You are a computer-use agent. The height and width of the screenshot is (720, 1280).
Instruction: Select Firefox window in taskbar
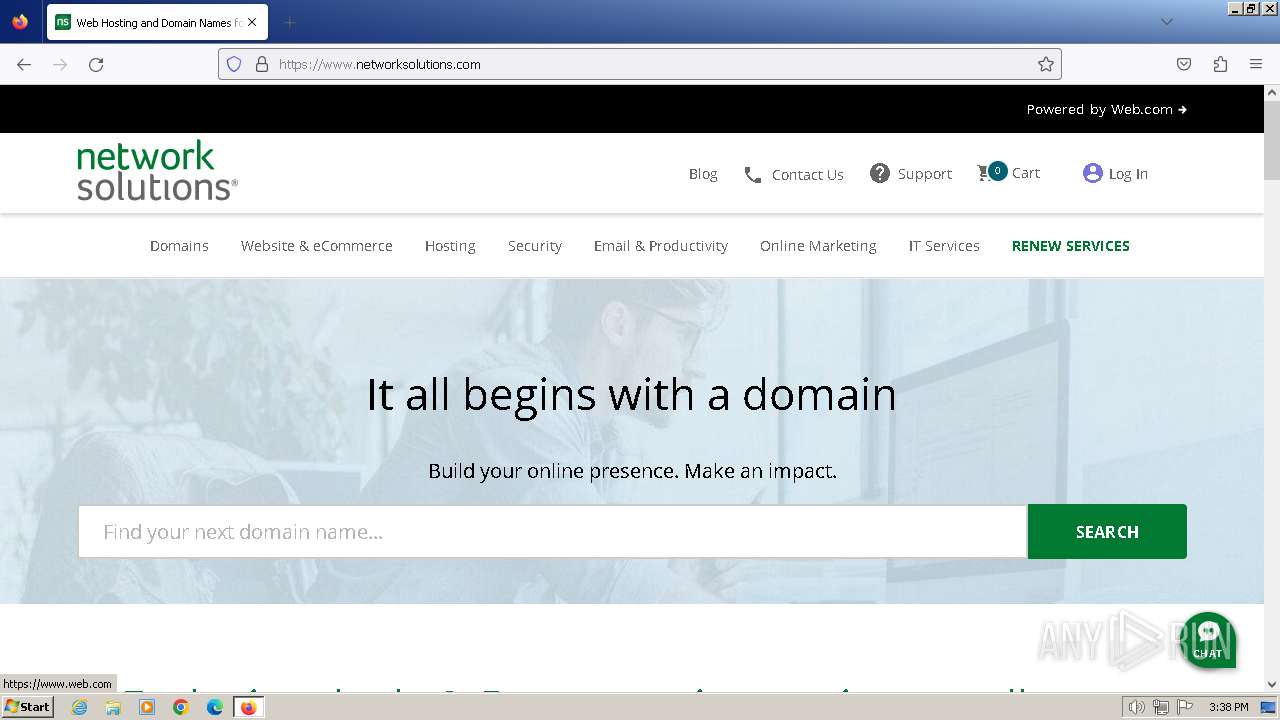pos(248,707)
